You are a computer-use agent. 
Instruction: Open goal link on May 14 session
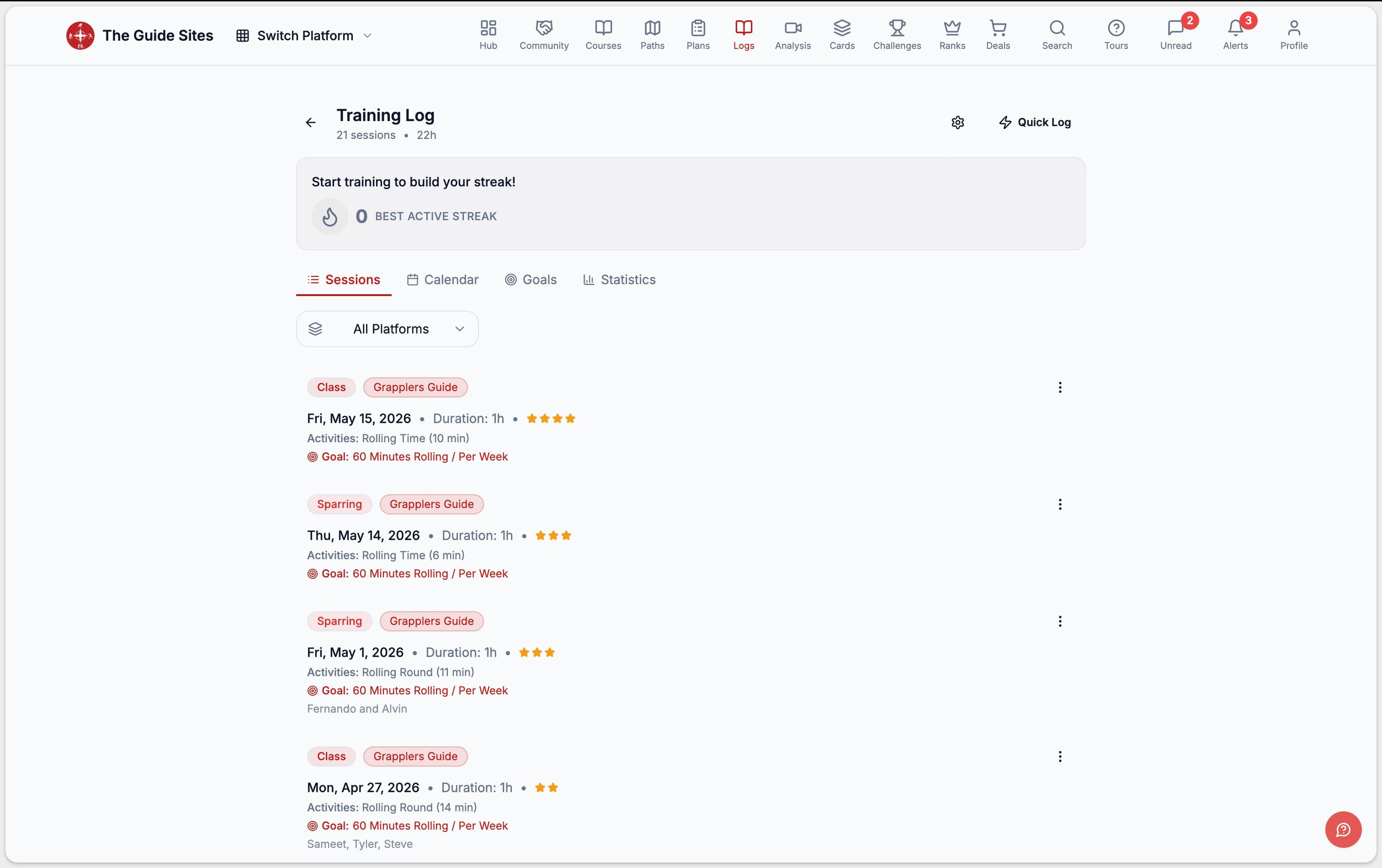click(408, 574)
